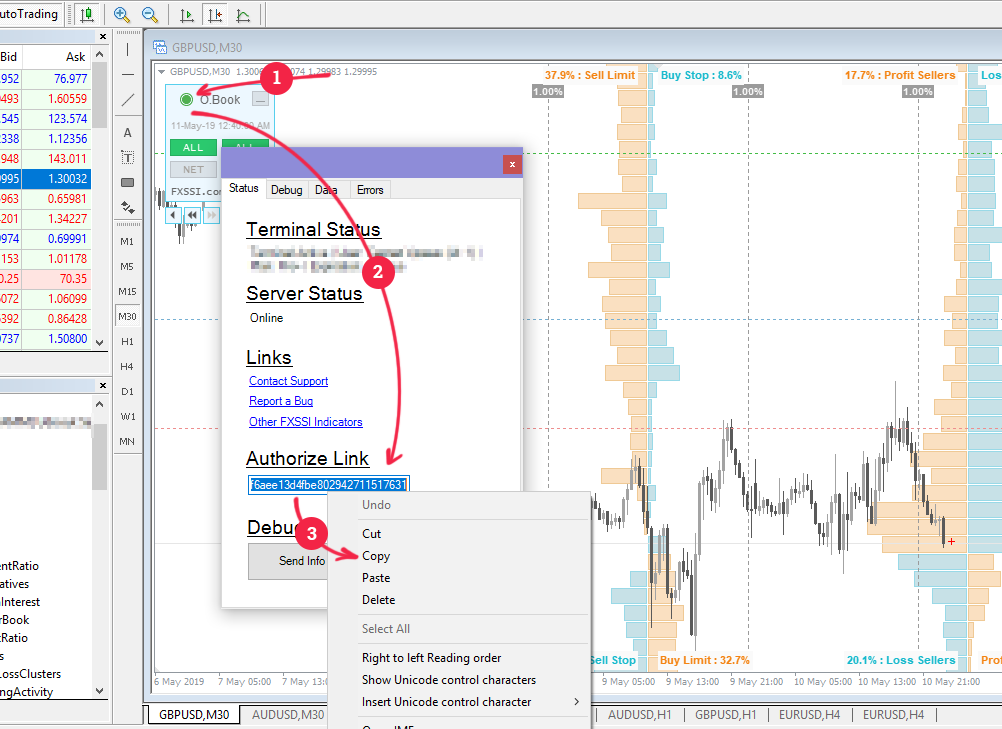Click the Authorize Link text field
Viewport: 1002px width, 729px height.
coord(328,485)
